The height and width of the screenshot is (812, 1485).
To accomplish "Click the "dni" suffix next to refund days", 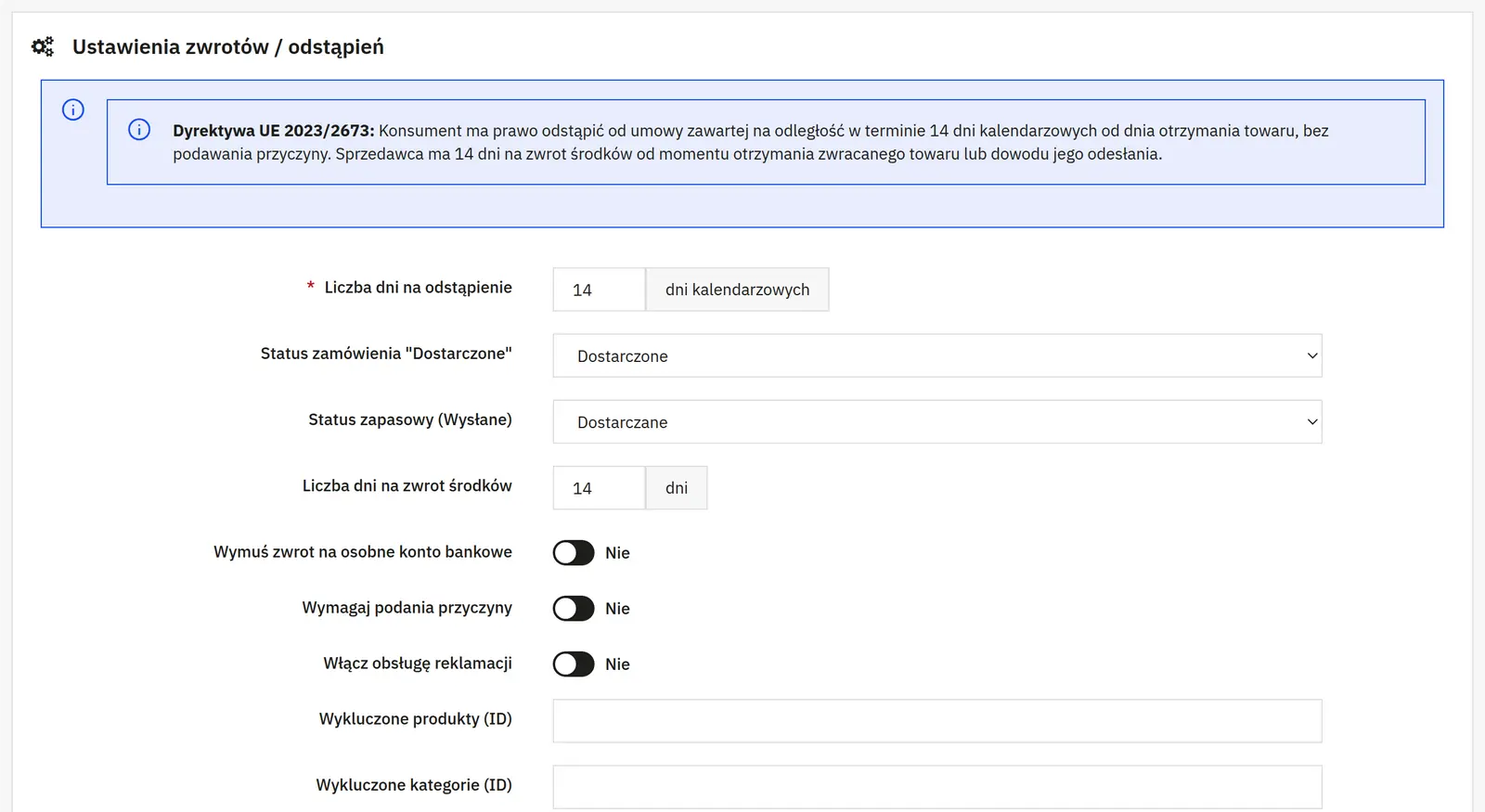I will tap(677, 488).
